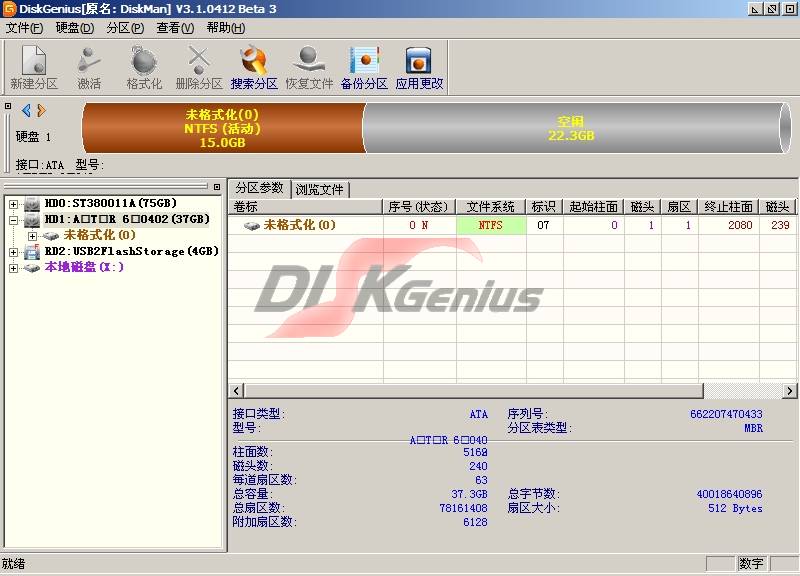Click the Backup Partition (备份分区) icon
800x576 pixels.
pos(364,68)
